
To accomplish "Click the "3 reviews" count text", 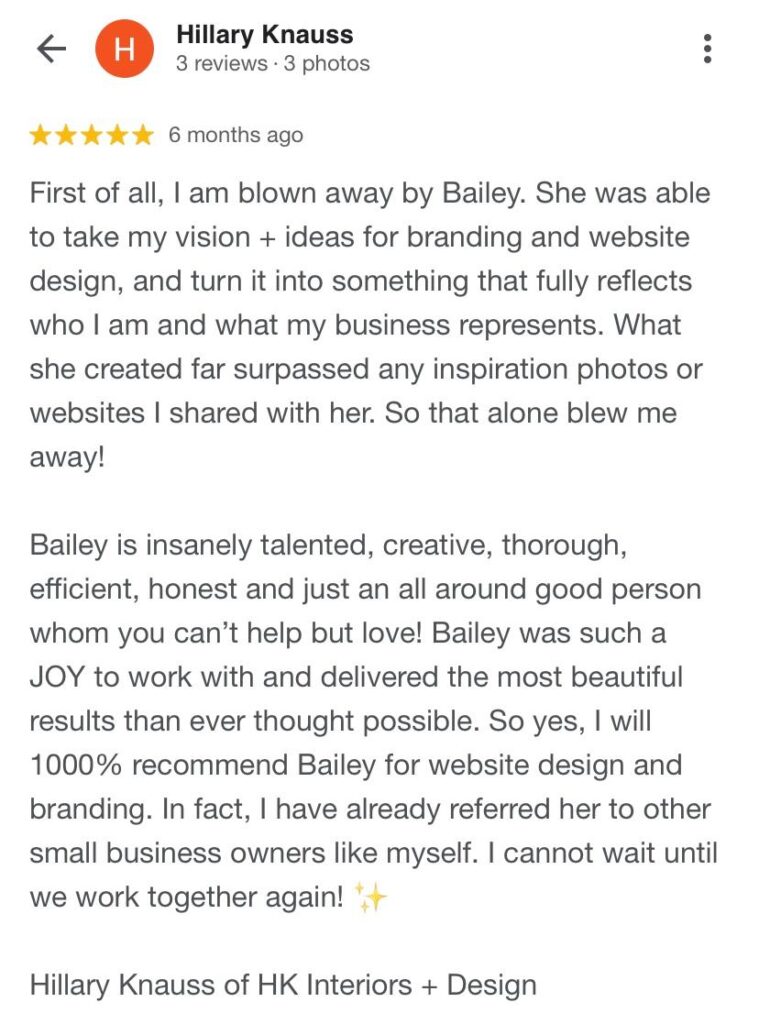I will coord(222,64).
